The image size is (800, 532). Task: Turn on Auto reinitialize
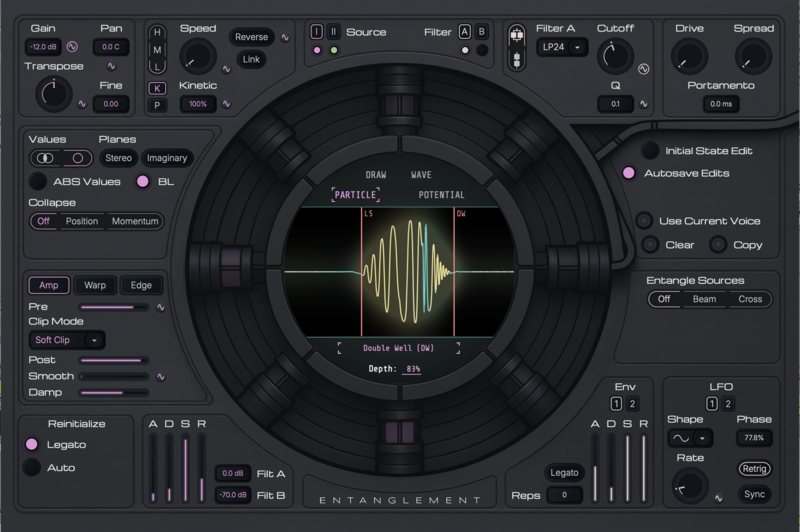(x=33, y=467)
